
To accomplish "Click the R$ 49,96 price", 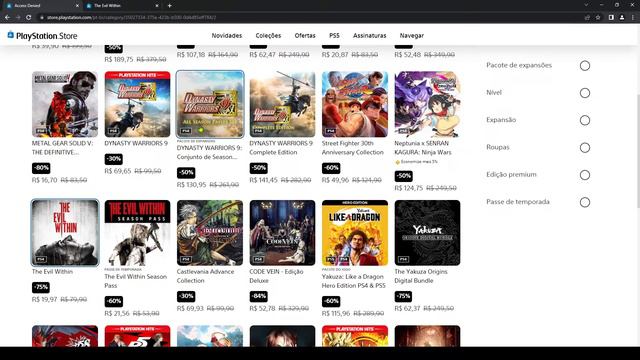I will pyautogui.click(x=336, y=180).
